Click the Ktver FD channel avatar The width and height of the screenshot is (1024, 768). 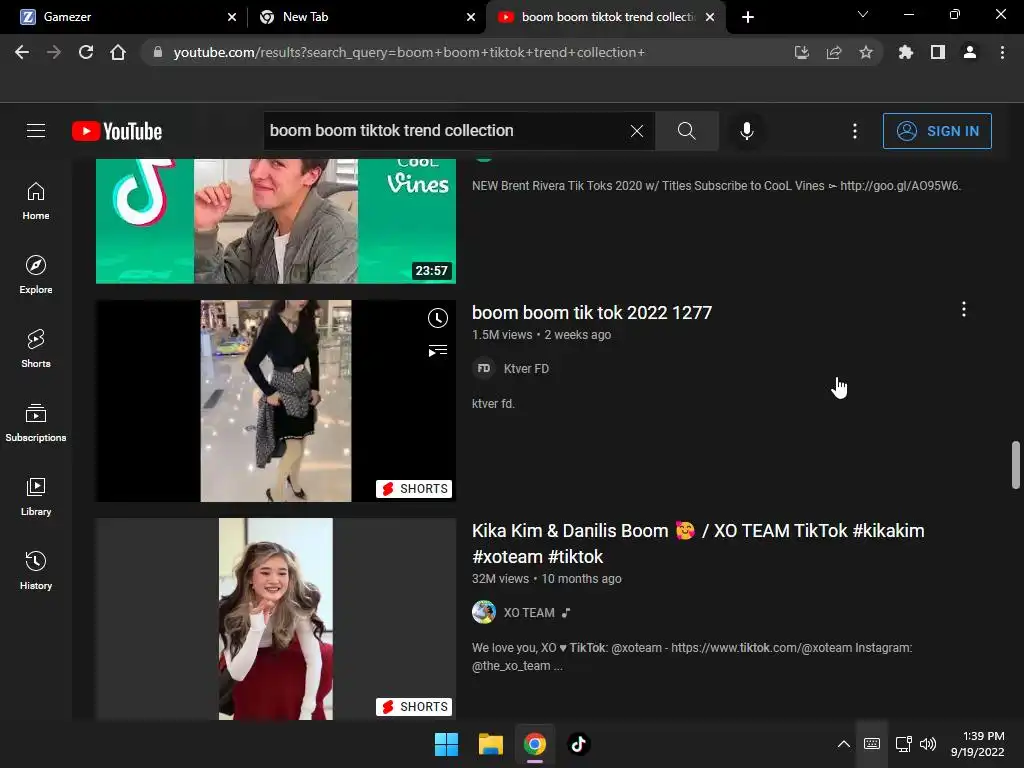(x=483, y=368)
